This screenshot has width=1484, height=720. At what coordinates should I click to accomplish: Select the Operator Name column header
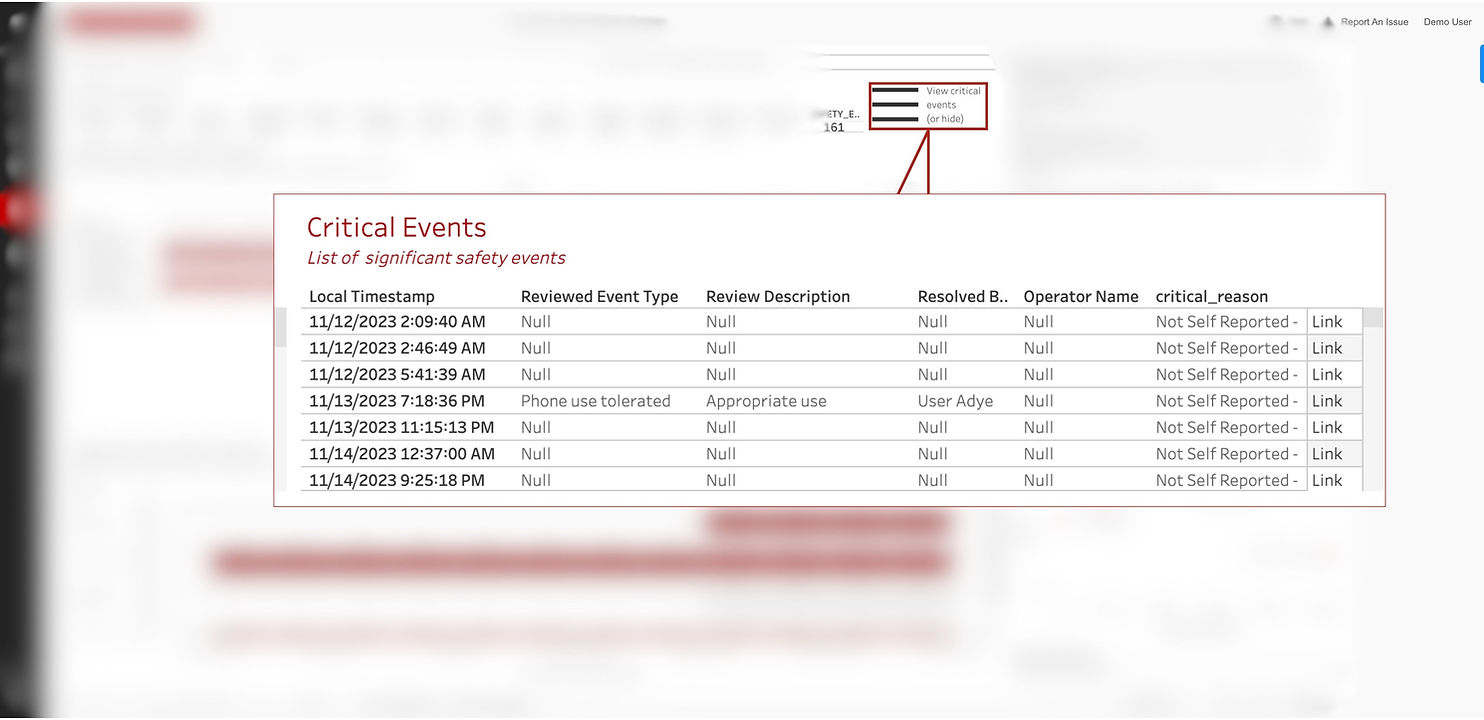coord(1080,296)
